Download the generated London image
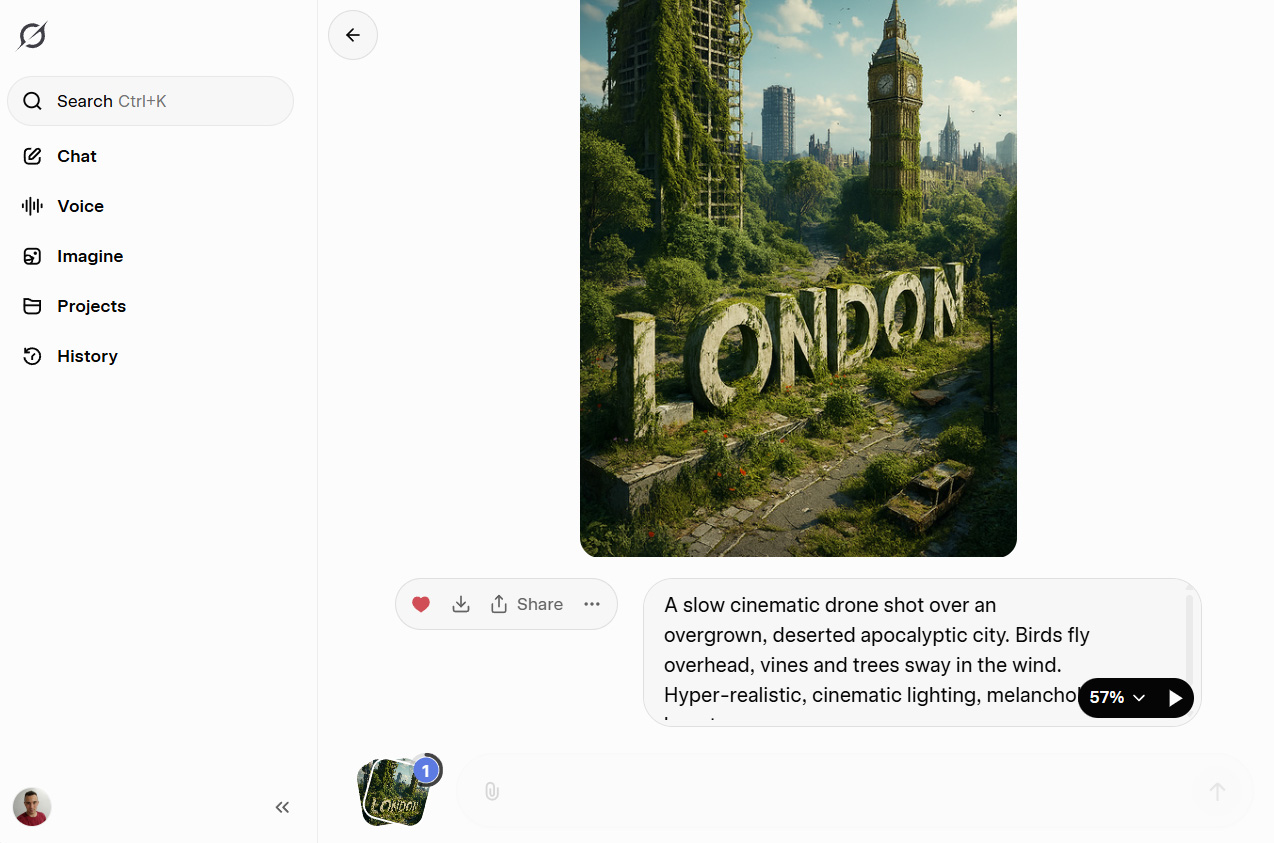1274x843 pixels. point(461,604)
